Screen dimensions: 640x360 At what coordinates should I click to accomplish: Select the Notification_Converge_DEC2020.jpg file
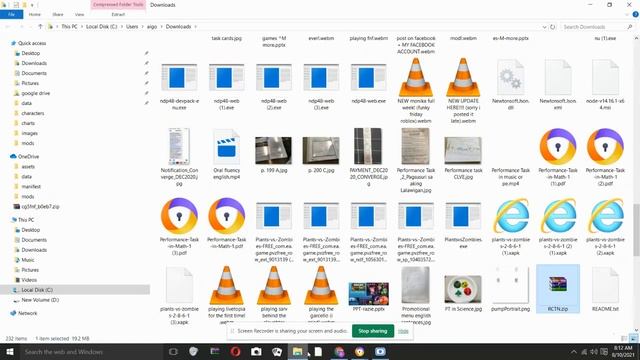179,157
